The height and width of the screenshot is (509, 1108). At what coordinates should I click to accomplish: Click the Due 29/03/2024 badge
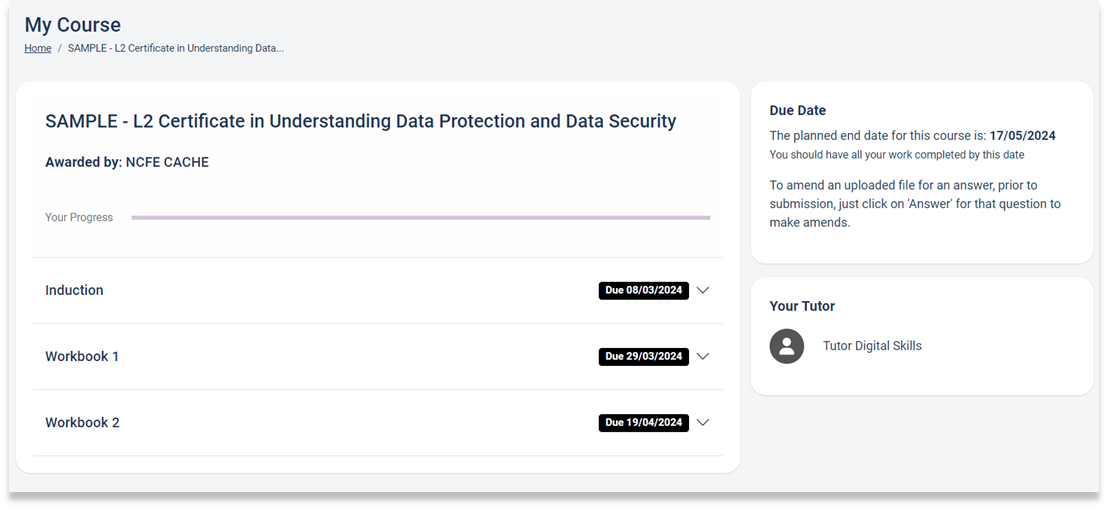(644, 356)
